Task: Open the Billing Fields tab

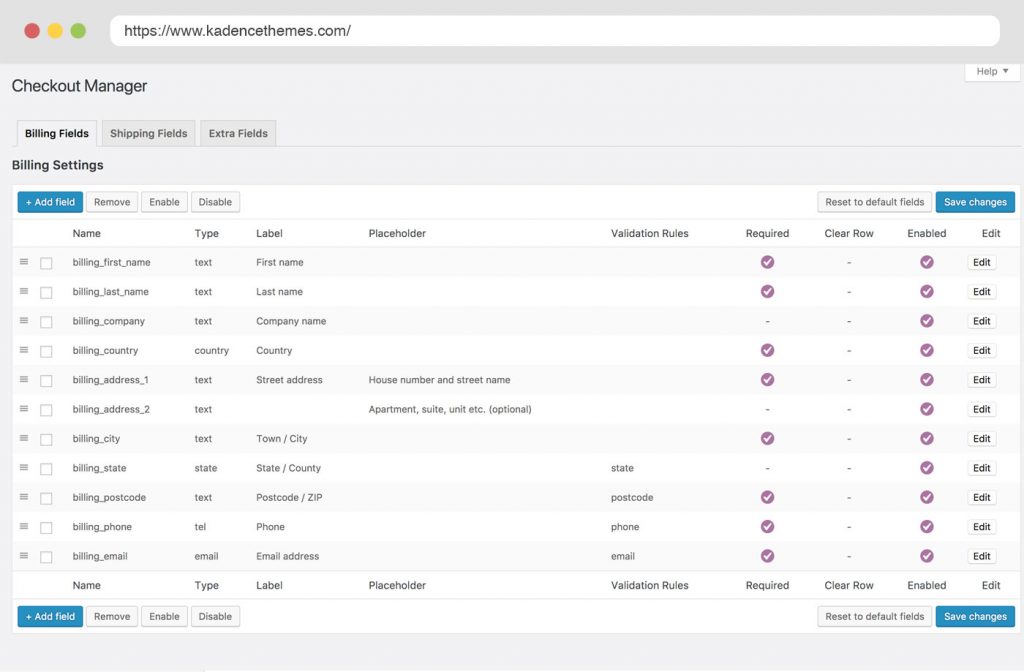Action: (x=57, y=133)
